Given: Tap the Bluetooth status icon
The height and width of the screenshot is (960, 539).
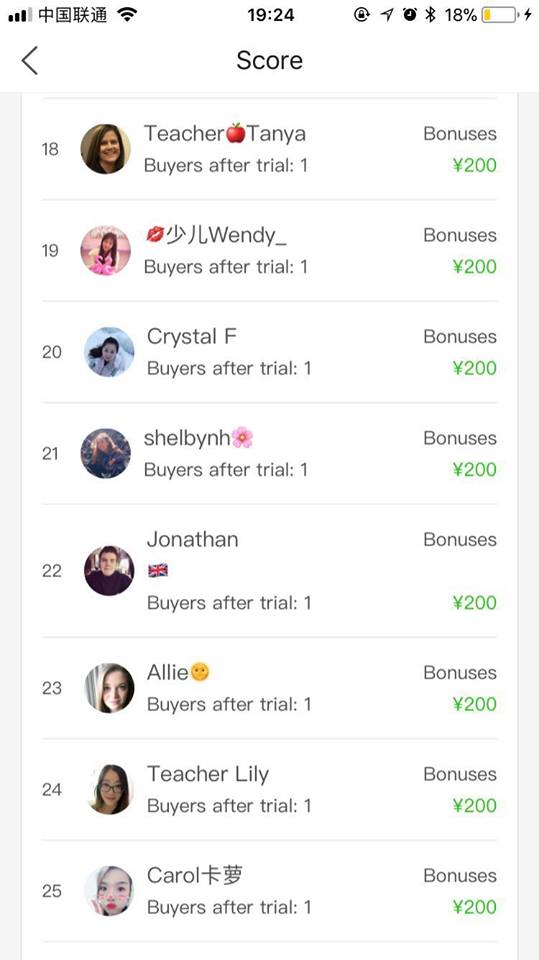Looking at the screenshot, I should [431, 15].
